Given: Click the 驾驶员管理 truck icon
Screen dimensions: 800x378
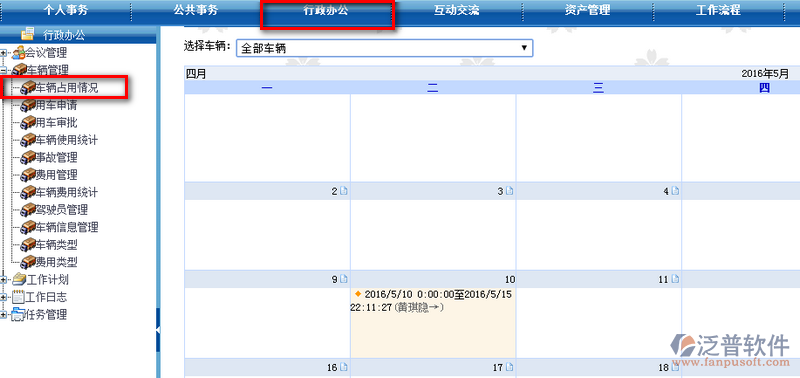Looking at the screenshot, I should tap(28, 210).
